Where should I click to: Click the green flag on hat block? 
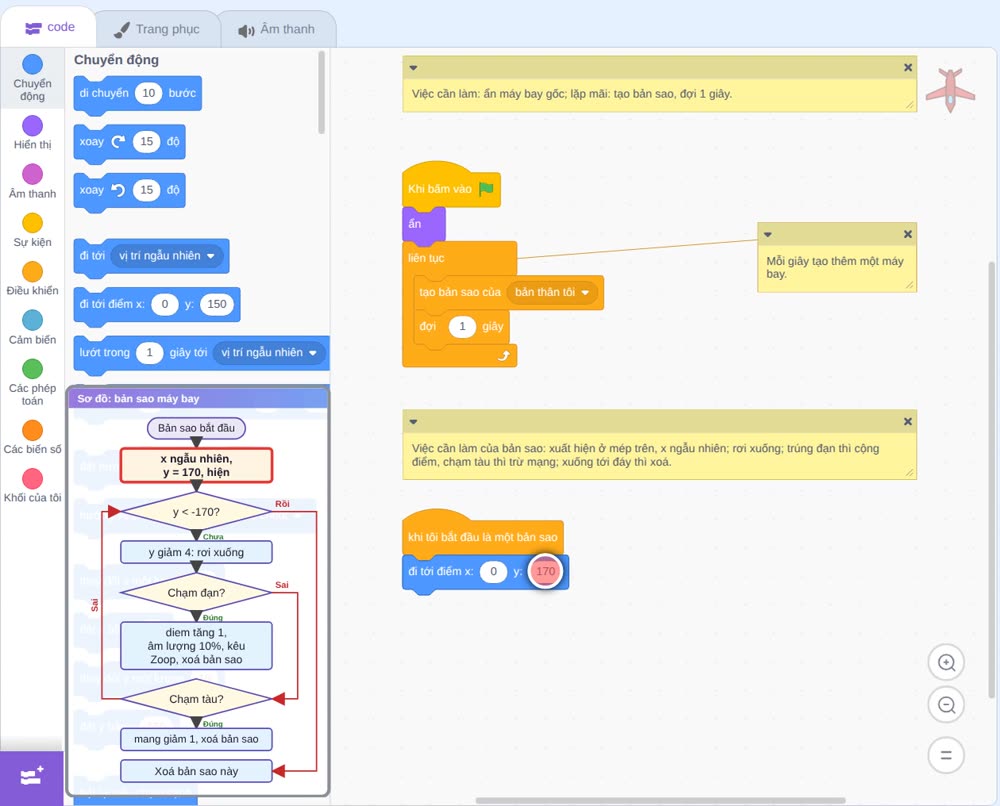coord(487,189)
